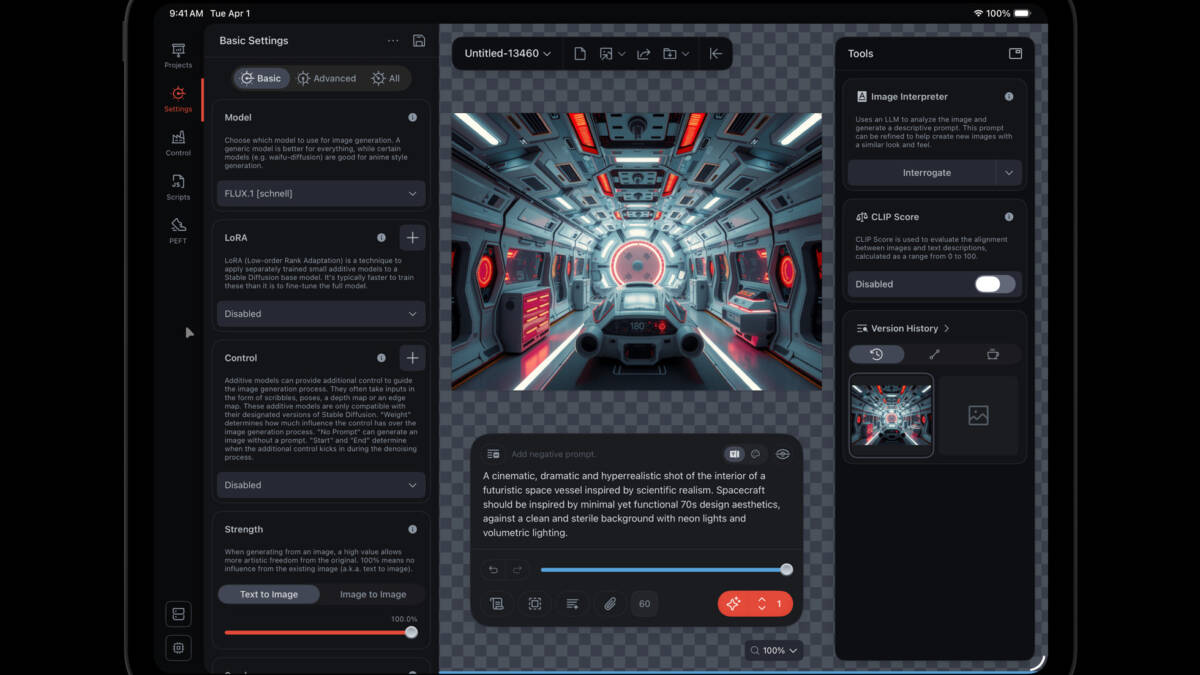The height and width of the screenshot is (675, 1200).
Task: Switch to the All settings tab
Action: tap(385, 78)
